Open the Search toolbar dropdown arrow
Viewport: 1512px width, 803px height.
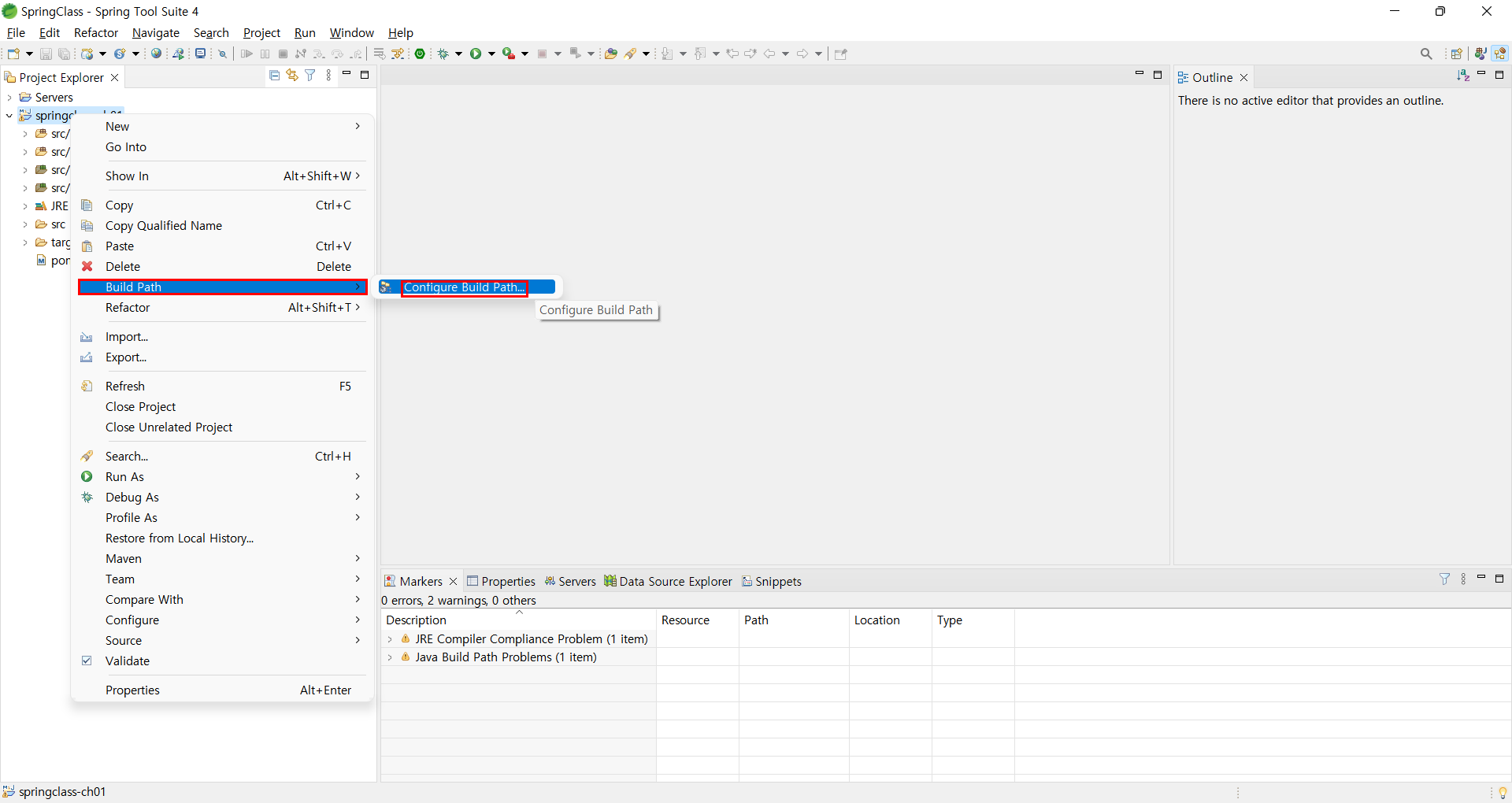tap(646, 54)
